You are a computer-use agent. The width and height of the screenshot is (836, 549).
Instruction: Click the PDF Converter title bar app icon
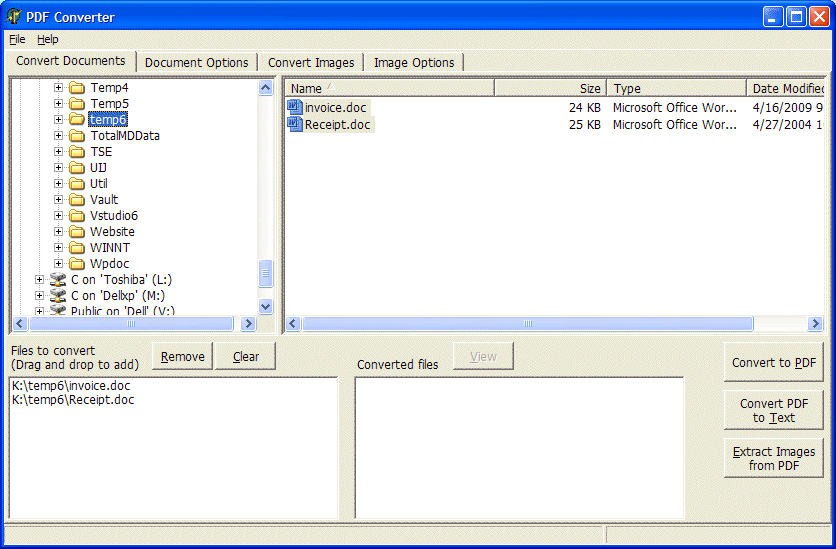coord(13,17)
